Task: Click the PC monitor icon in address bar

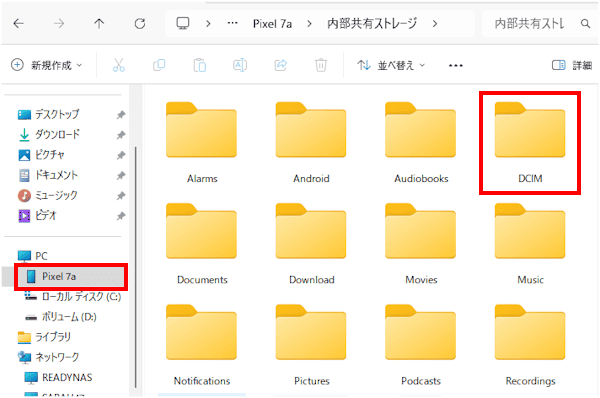Action: 183,23
